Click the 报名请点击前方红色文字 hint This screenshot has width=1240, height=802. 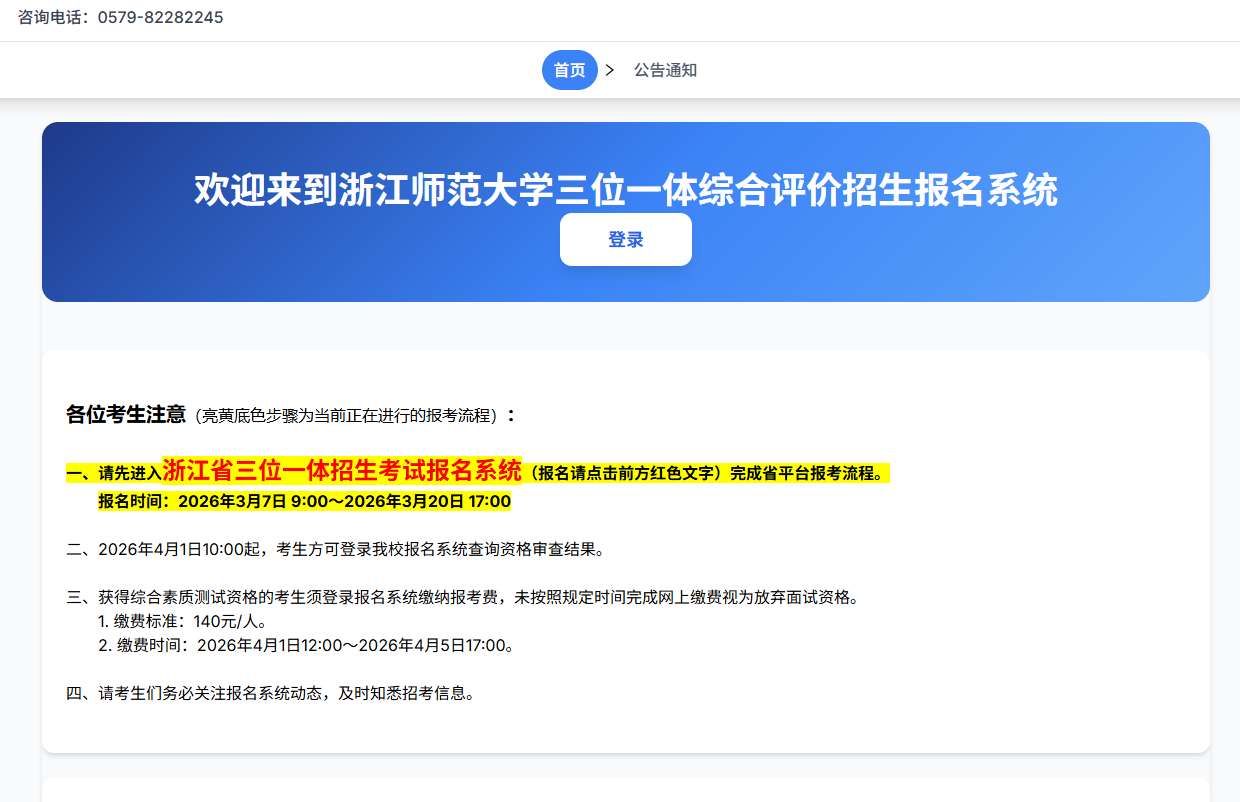[x=626, y=474]
